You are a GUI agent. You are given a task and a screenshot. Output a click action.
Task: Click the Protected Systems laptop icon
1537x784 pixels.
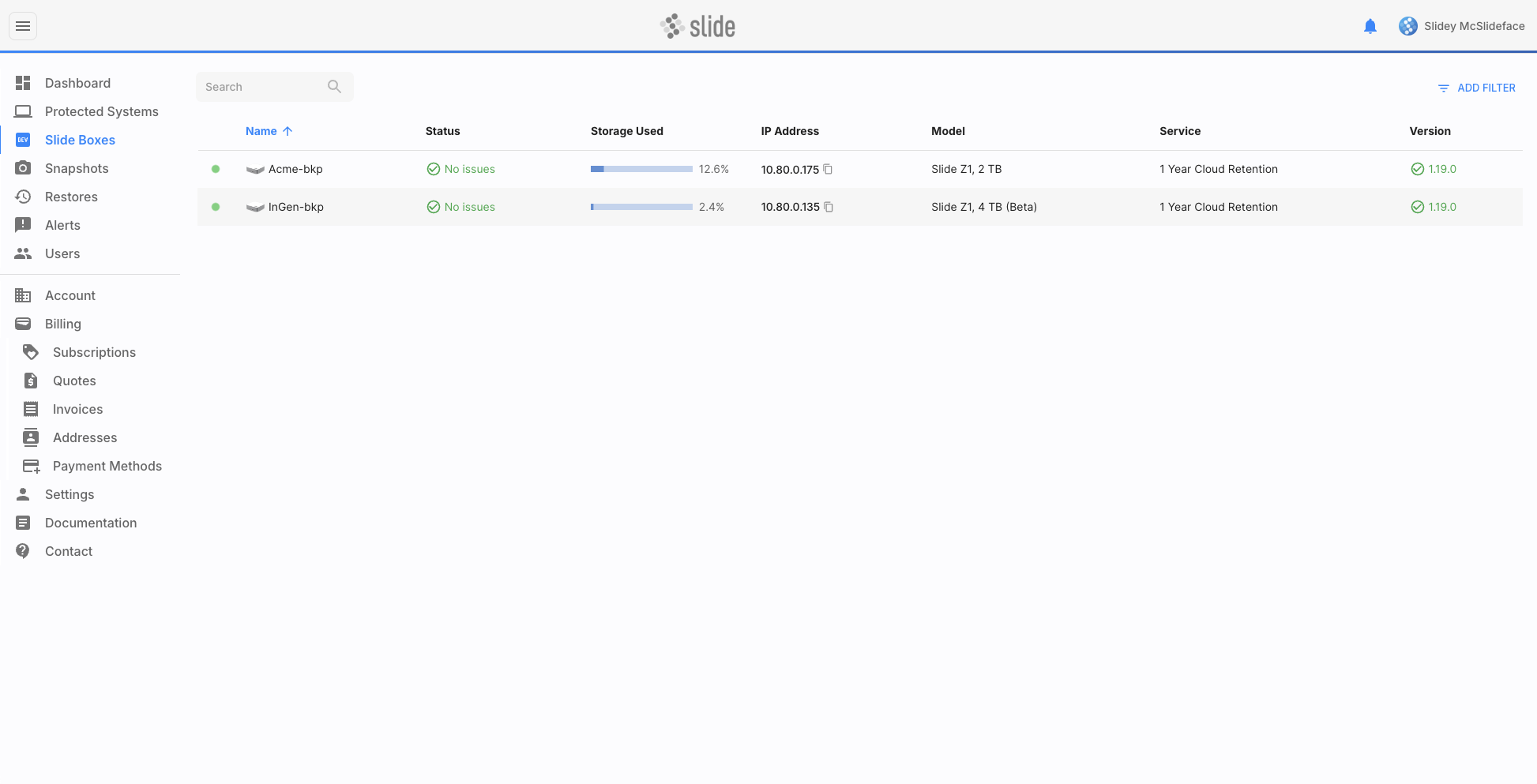(23, 111)
